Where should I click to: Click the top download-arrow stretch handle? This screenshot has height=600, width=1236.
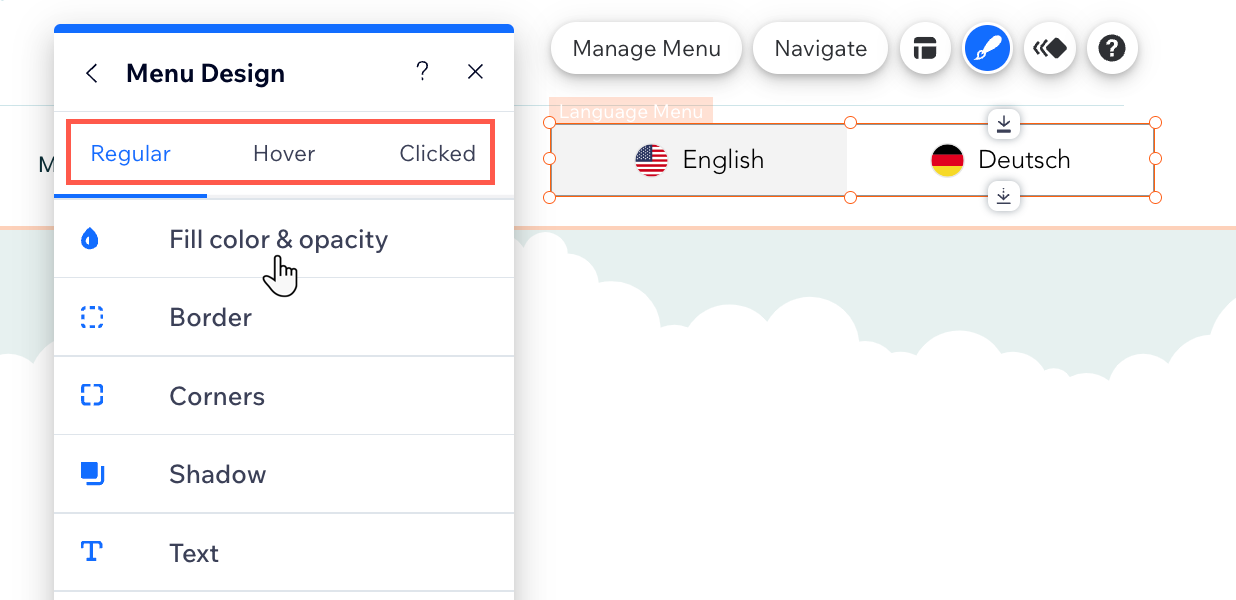pyautogui.click(x=1004, y=124)
